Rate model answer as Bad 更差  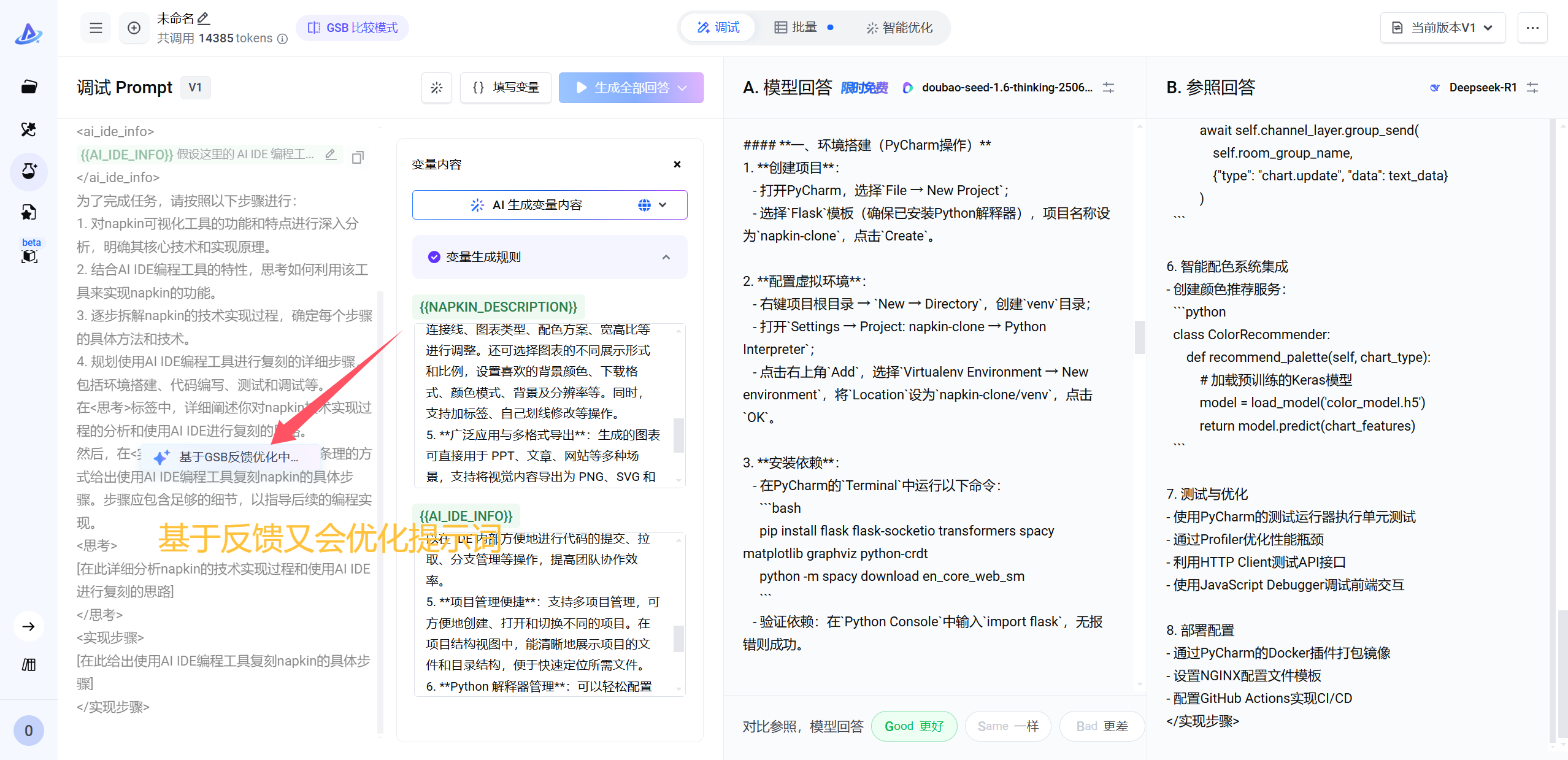(x=1102, y=726)
